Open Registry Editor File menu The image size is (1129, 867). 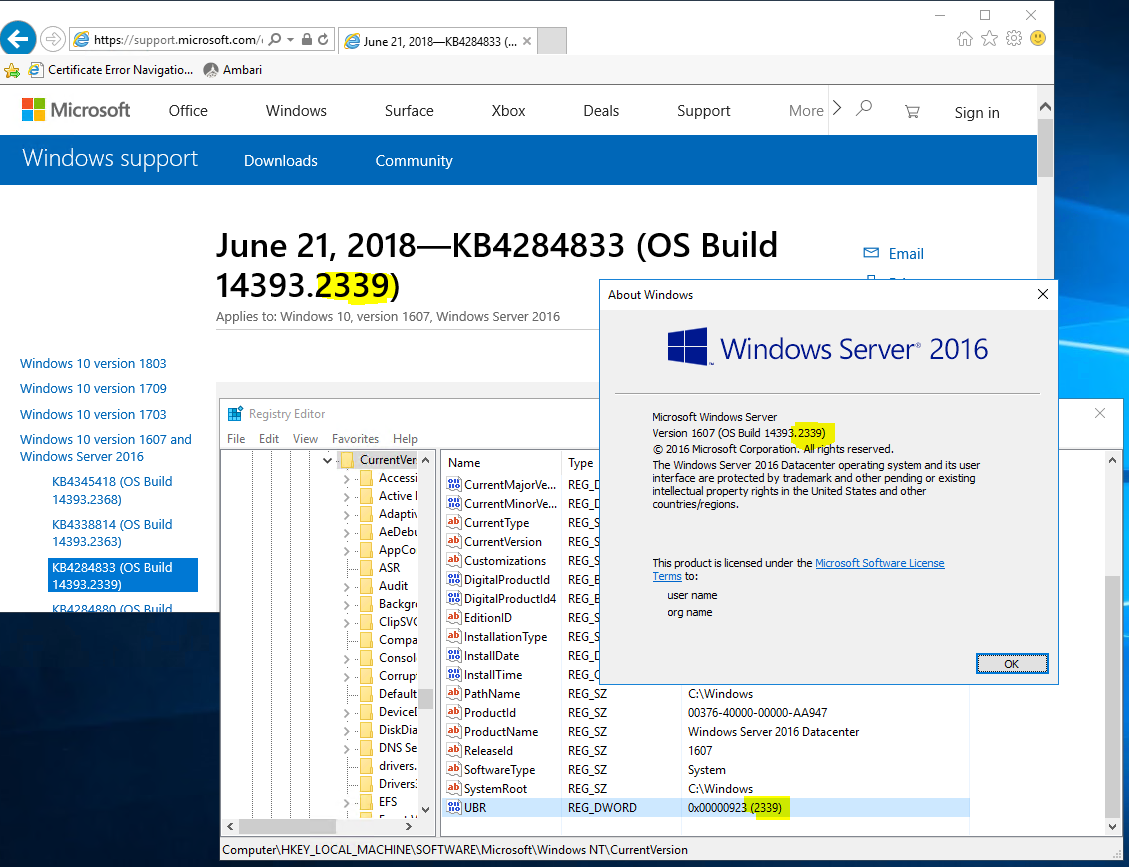236,439
